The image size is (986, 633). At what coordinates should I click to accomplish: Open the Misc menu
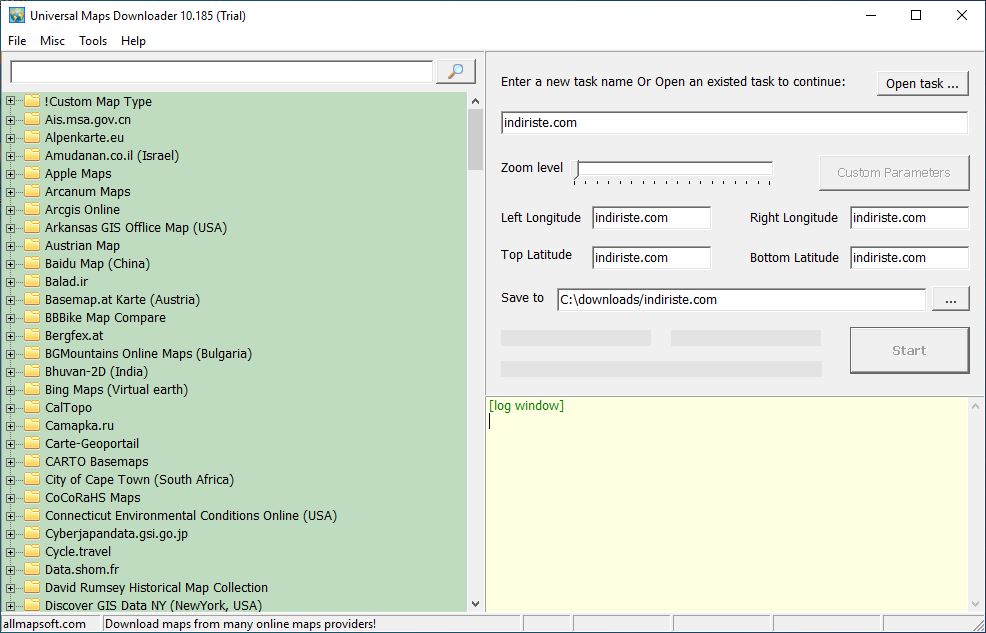click(x=52, y=41)
